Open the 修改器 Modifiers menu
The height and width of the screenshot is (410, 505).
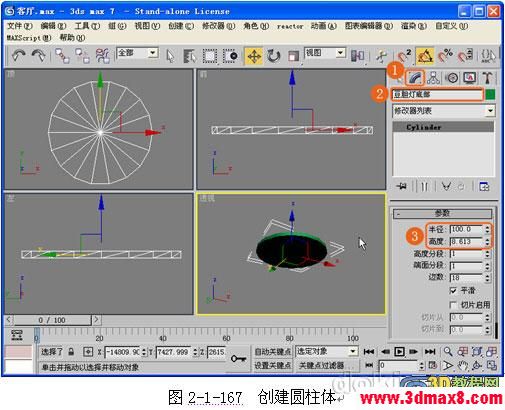pyautogui.click(x=218, y=26)
